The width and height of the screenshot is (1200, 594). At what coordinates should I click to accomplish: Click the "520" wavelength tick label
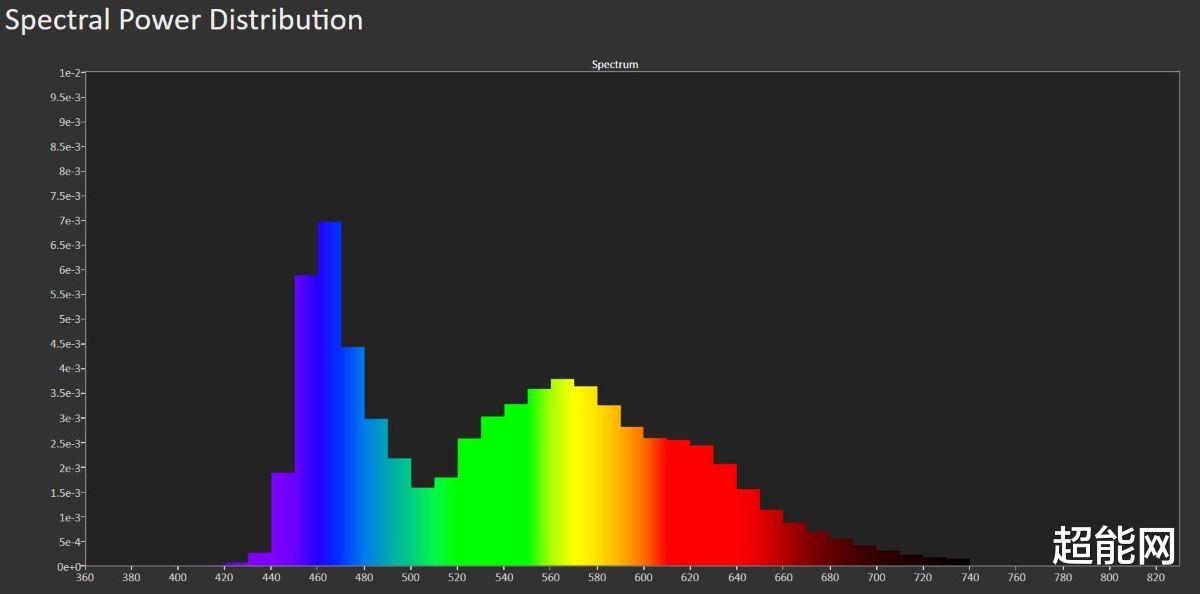point(457,578)
